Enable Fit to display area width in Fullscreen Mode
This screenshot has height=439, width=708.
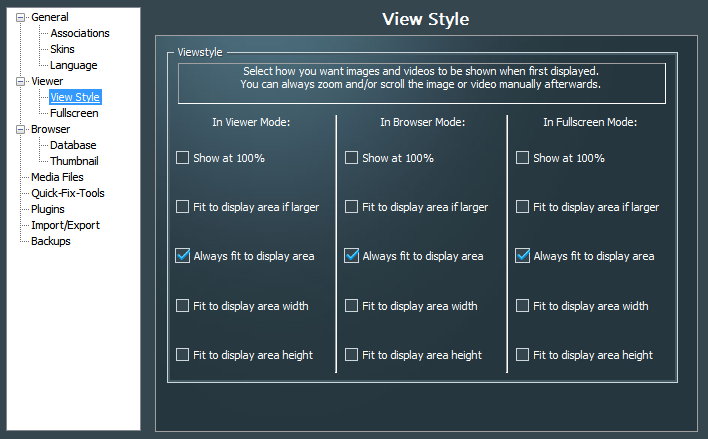click(x=522, y=305)
